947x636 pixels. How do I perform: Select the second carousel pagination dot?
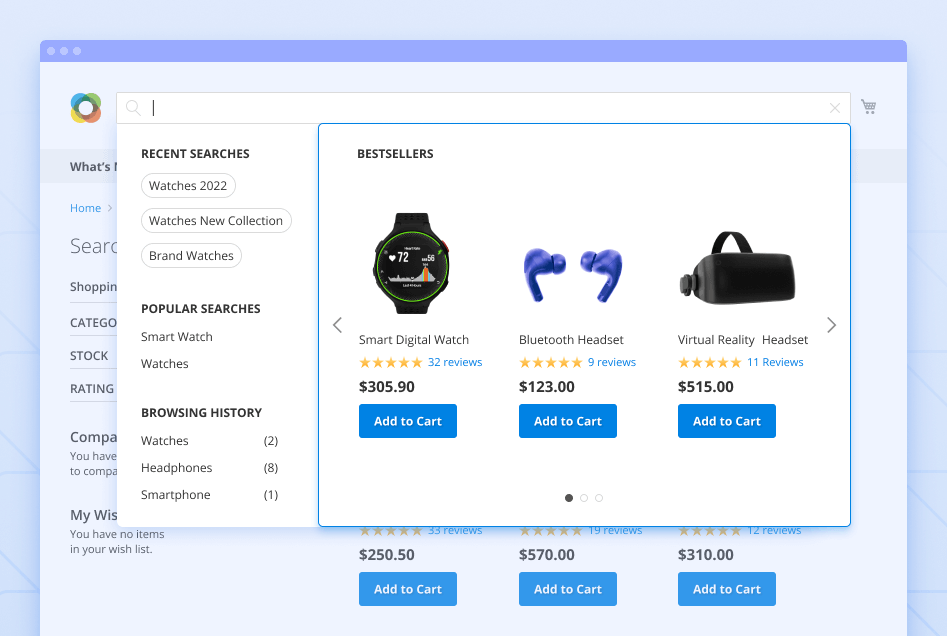click(x=584, y=497)
